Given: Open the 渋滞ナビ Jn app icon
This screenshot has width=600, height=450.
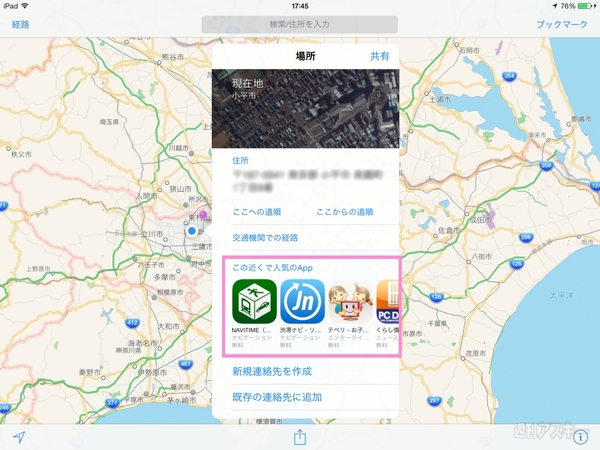Looking at the screenshot, I should pyautogui.click(x=302, y=302).
